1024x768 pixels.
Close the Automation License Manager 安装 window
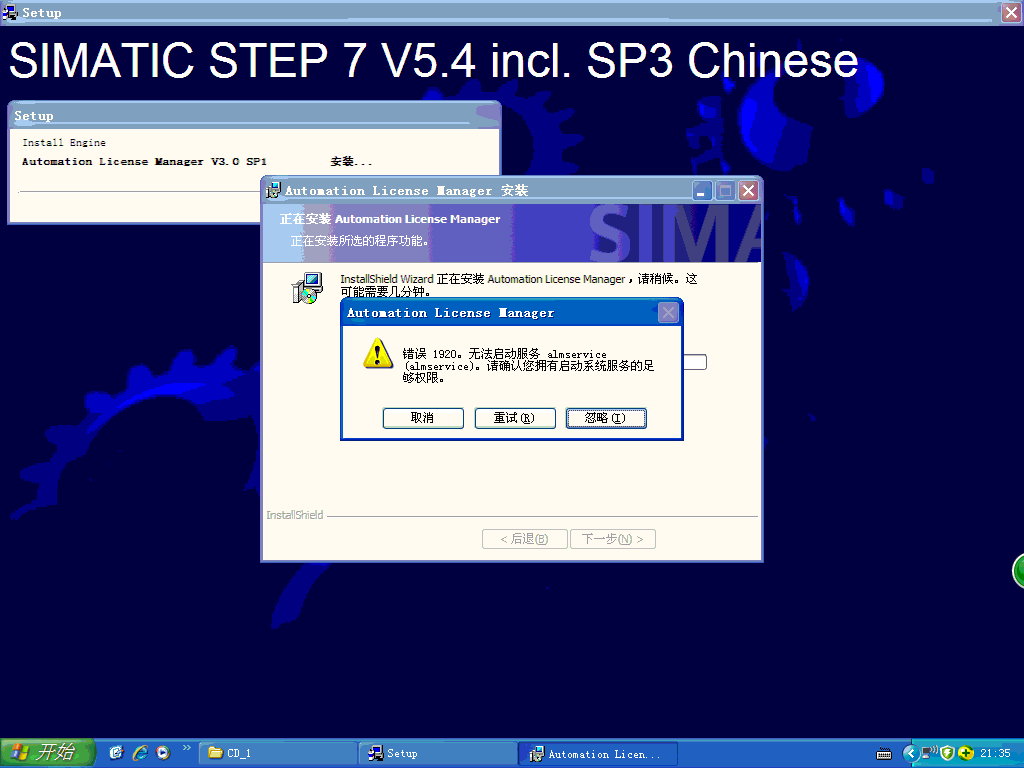(748, 191)
